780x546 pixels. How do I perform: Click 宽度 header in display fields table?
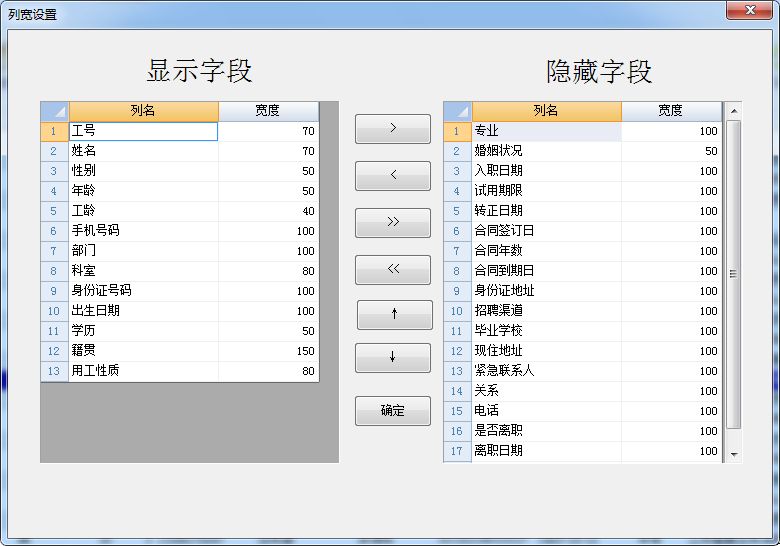pos(269,111)
